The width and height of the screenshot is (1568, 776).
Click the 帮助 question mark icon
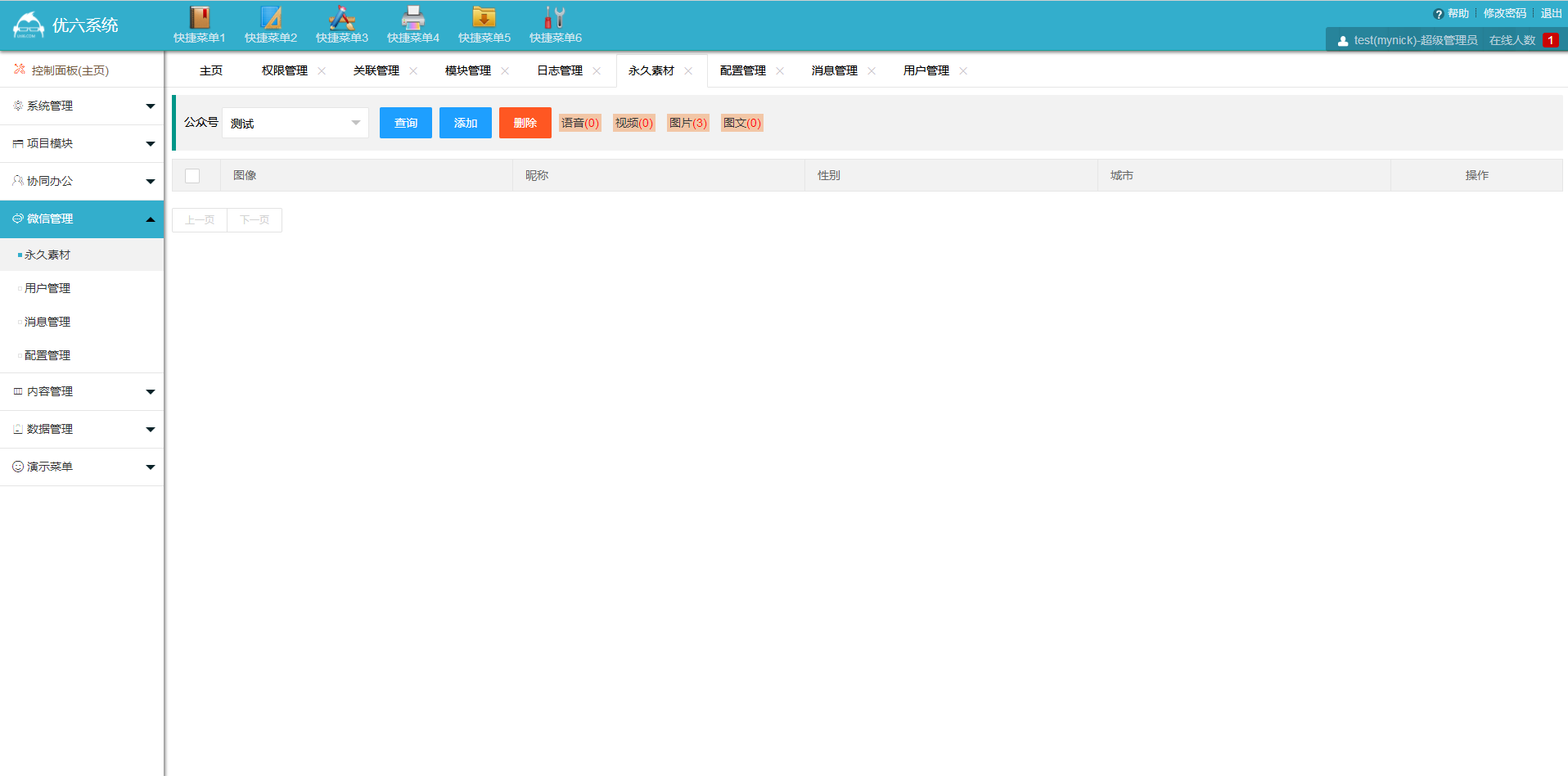click(x=1438, y=14)
